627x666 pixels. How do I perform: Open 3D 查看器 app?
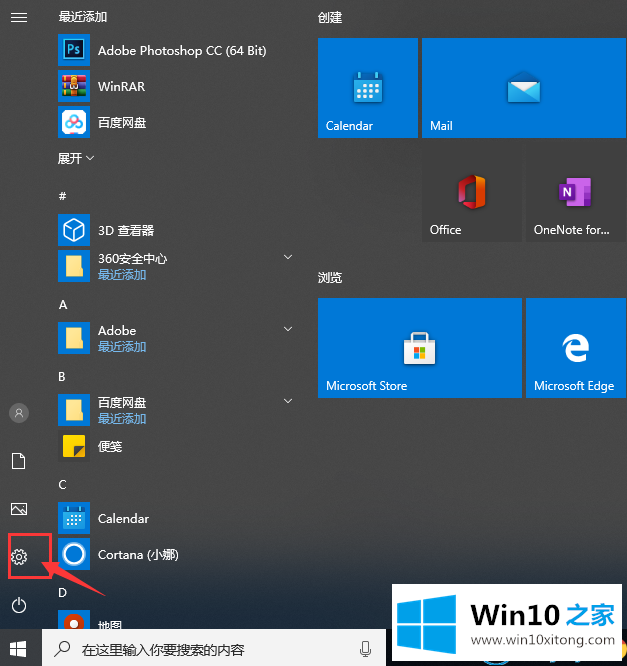coord(125,230)
